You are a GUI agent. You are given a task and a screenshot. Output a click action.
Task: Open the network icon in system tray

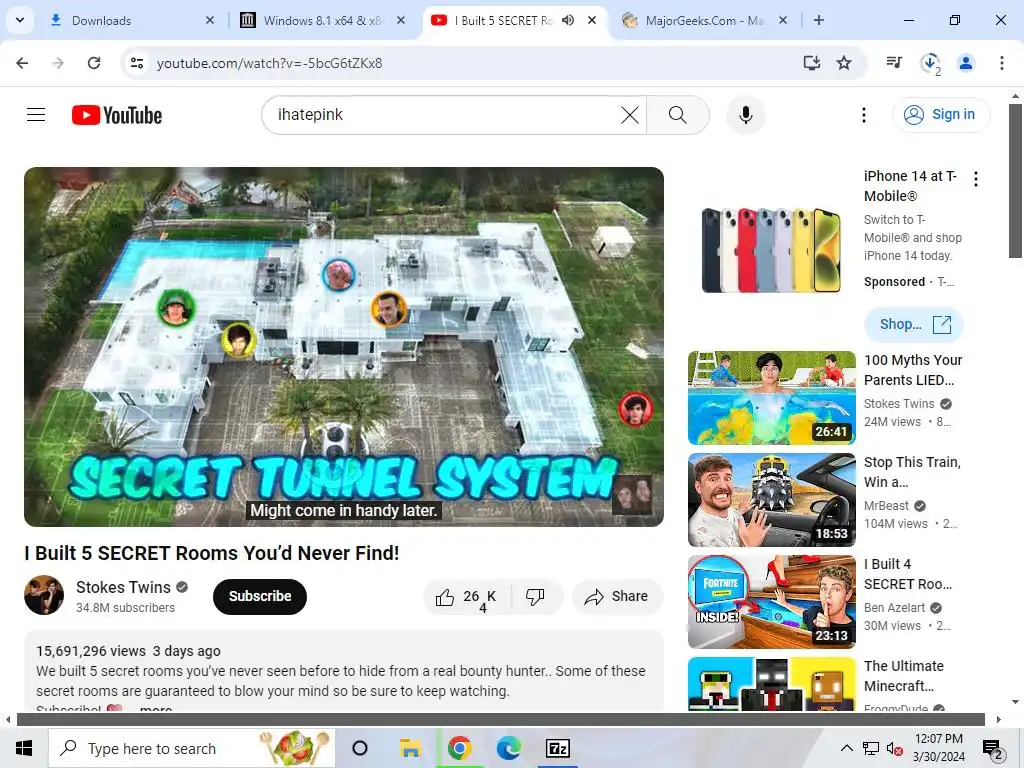pyautogui.click(x=871, y=748)
